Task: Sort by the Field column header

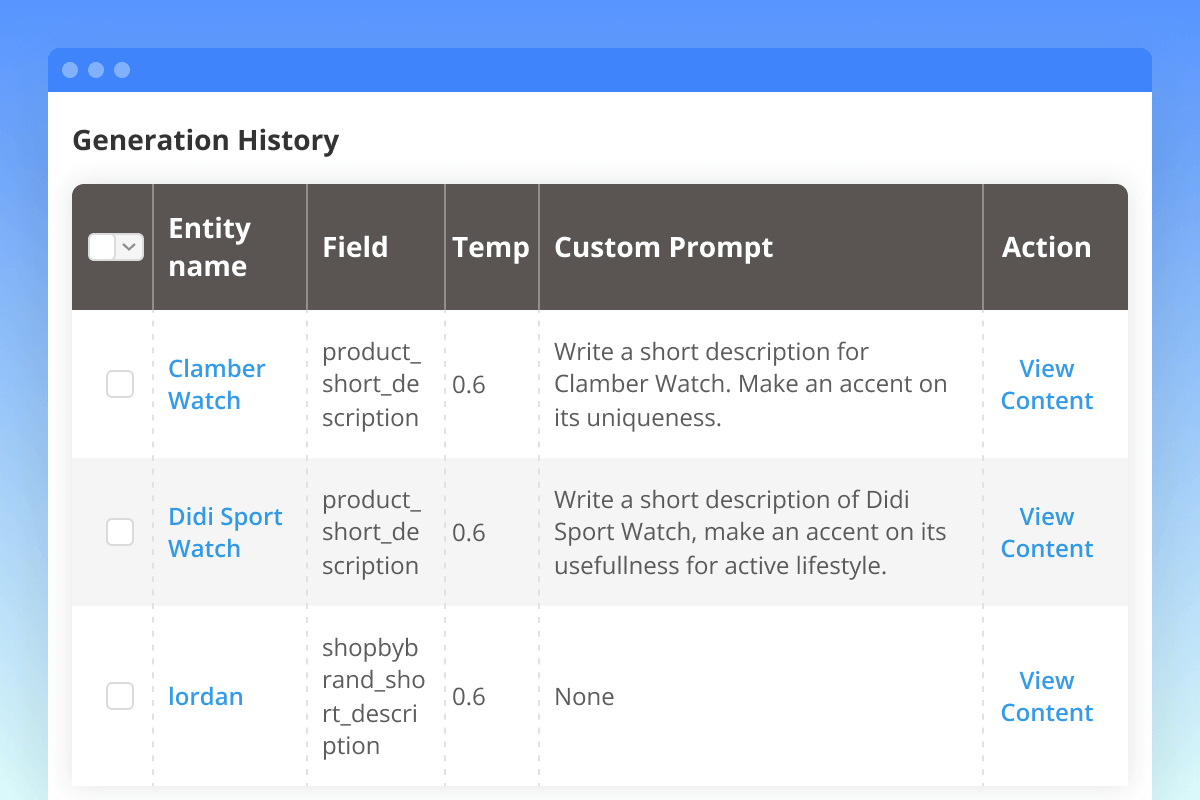Action: pyautogui.click(x=355, y=247)
